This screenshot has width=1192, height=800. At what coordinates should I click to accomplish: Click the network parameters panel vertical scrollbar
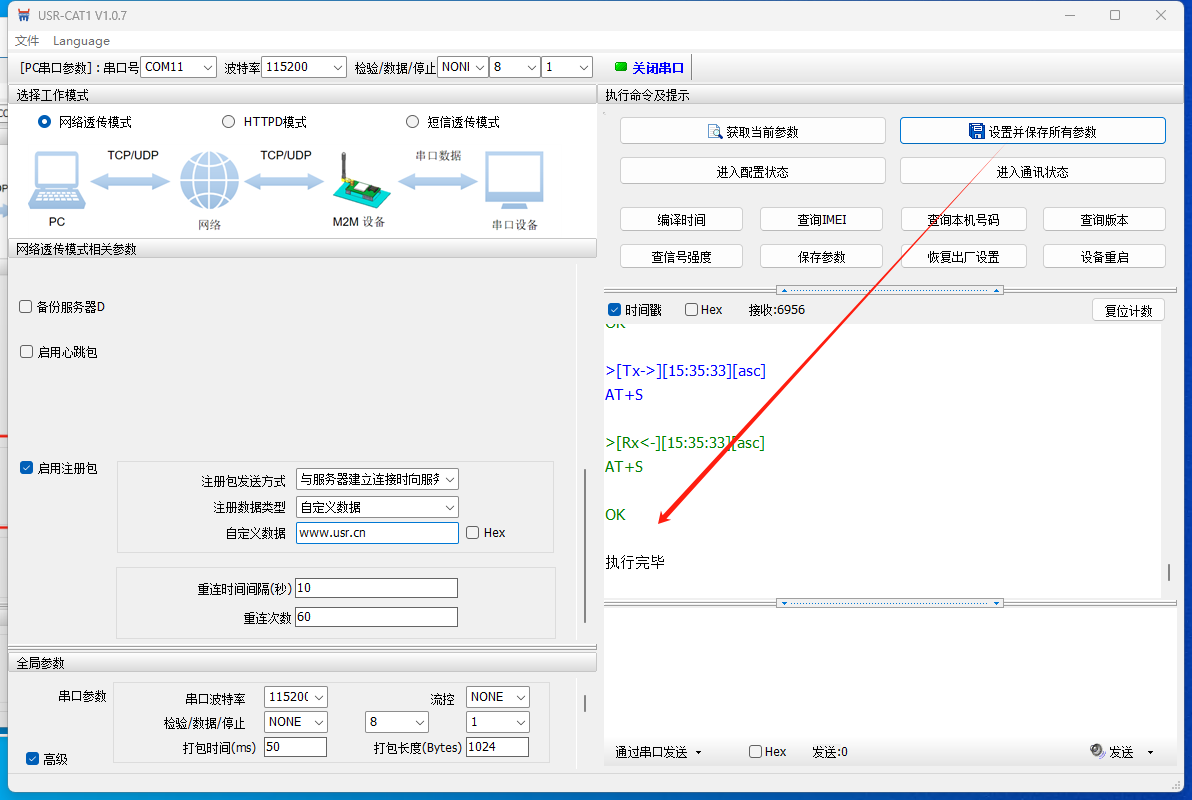coord(585,545)
